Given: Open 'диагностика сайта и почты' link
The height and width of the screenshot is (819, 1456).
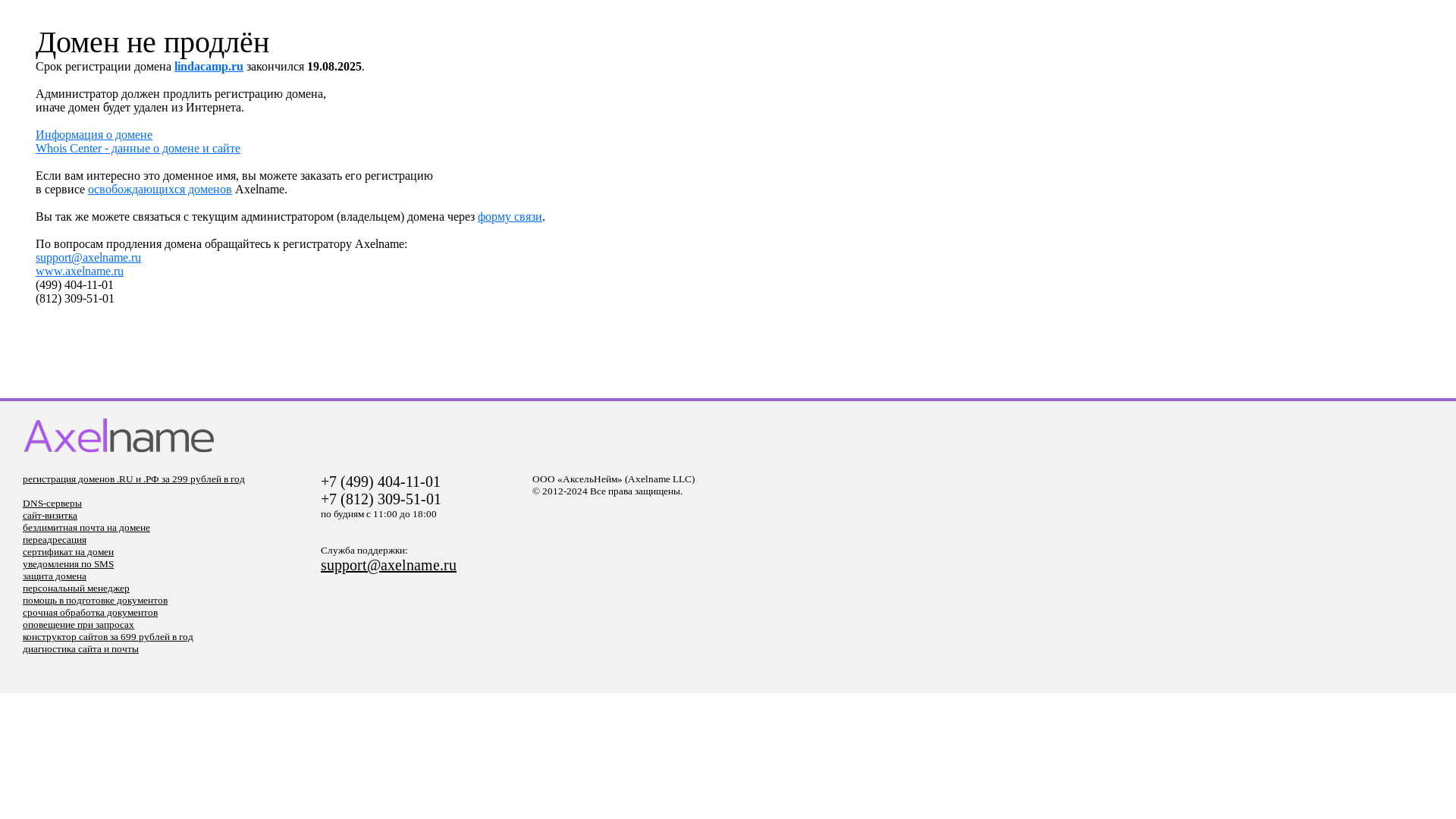Looking at the screenshot, I should tap(80, 649).
